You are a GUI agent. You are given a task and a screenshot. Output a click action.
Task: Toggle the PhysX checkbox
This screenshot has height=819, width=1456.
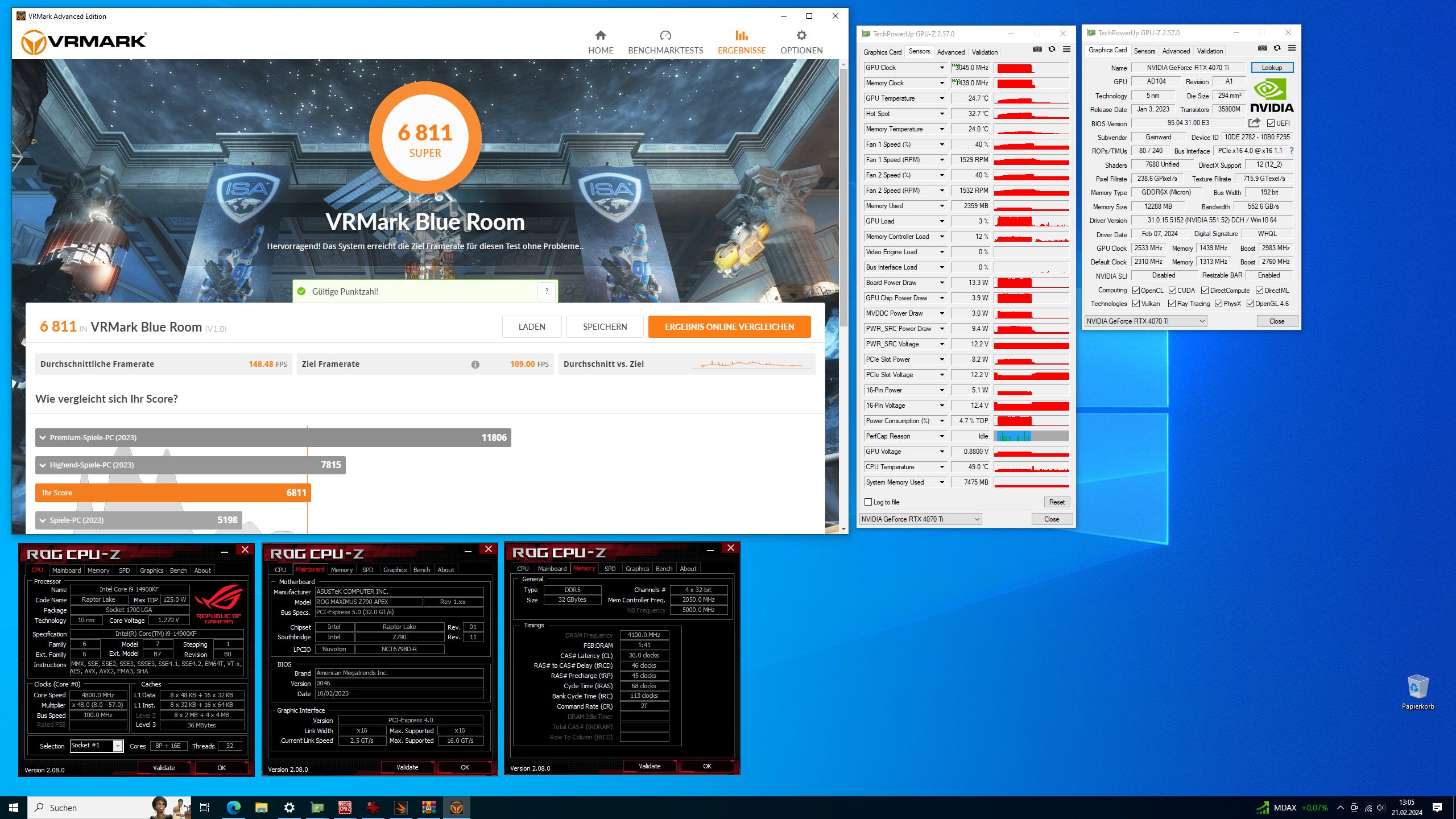click(x=1218, y=304)
